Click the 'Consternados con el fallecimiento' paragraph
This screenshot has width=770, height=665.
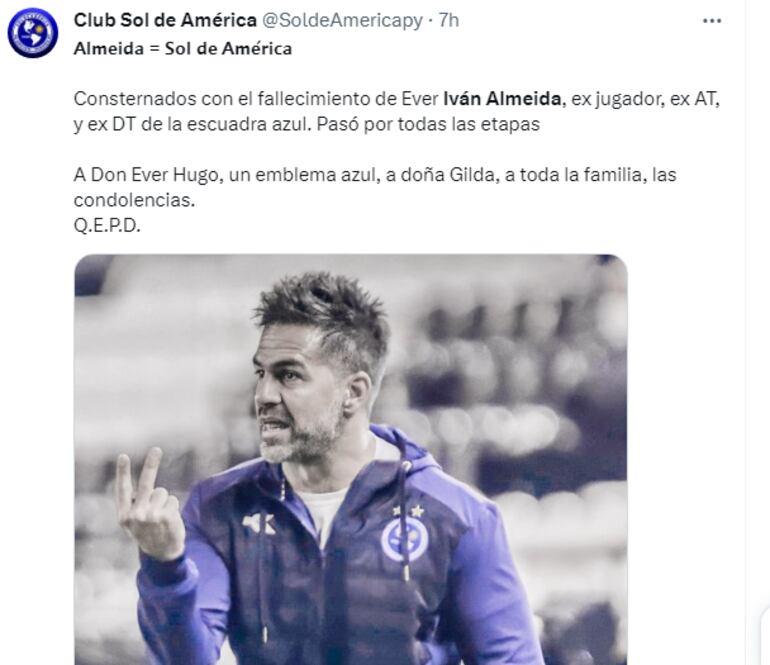click(x=397, y=111)
